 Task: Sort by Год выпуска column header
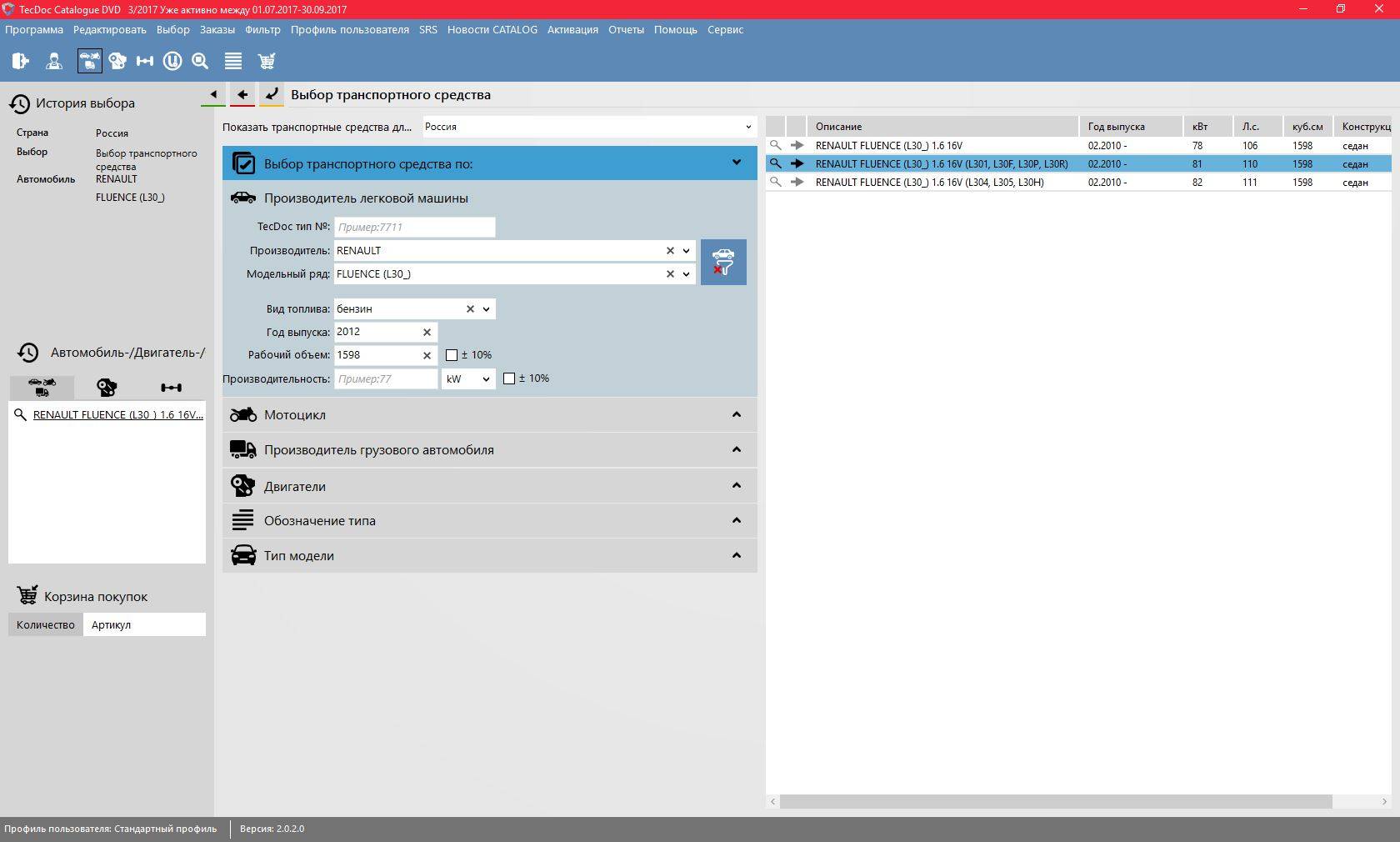tap(1131, 127)
